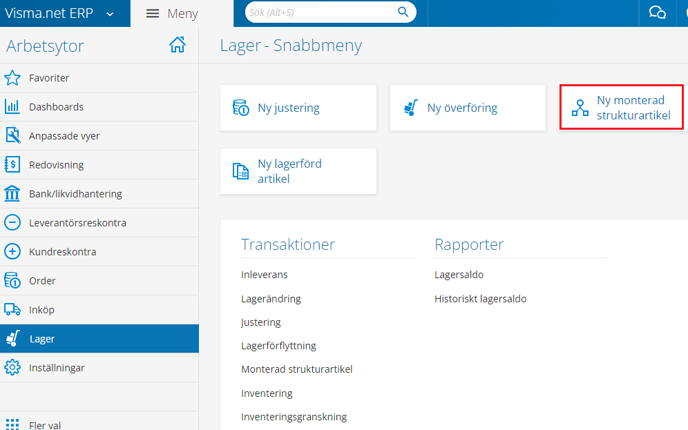Click the Fler val grid icon
Viewport: 688px width, 430px height.
(x=12, y=424)
